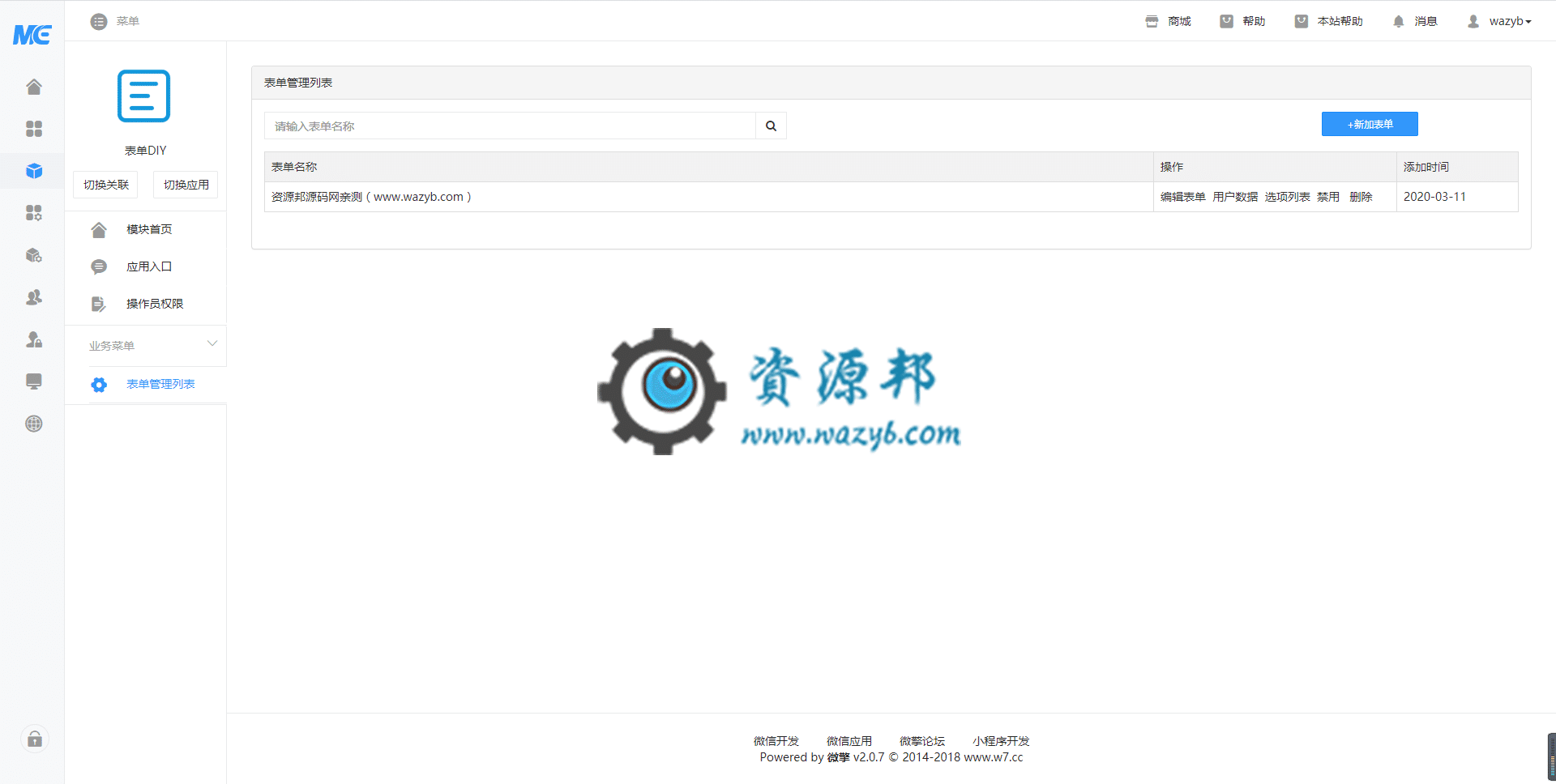Click the 切换关联 button
The height and width of the screenshot is (784, 1556).
point(106,185)
